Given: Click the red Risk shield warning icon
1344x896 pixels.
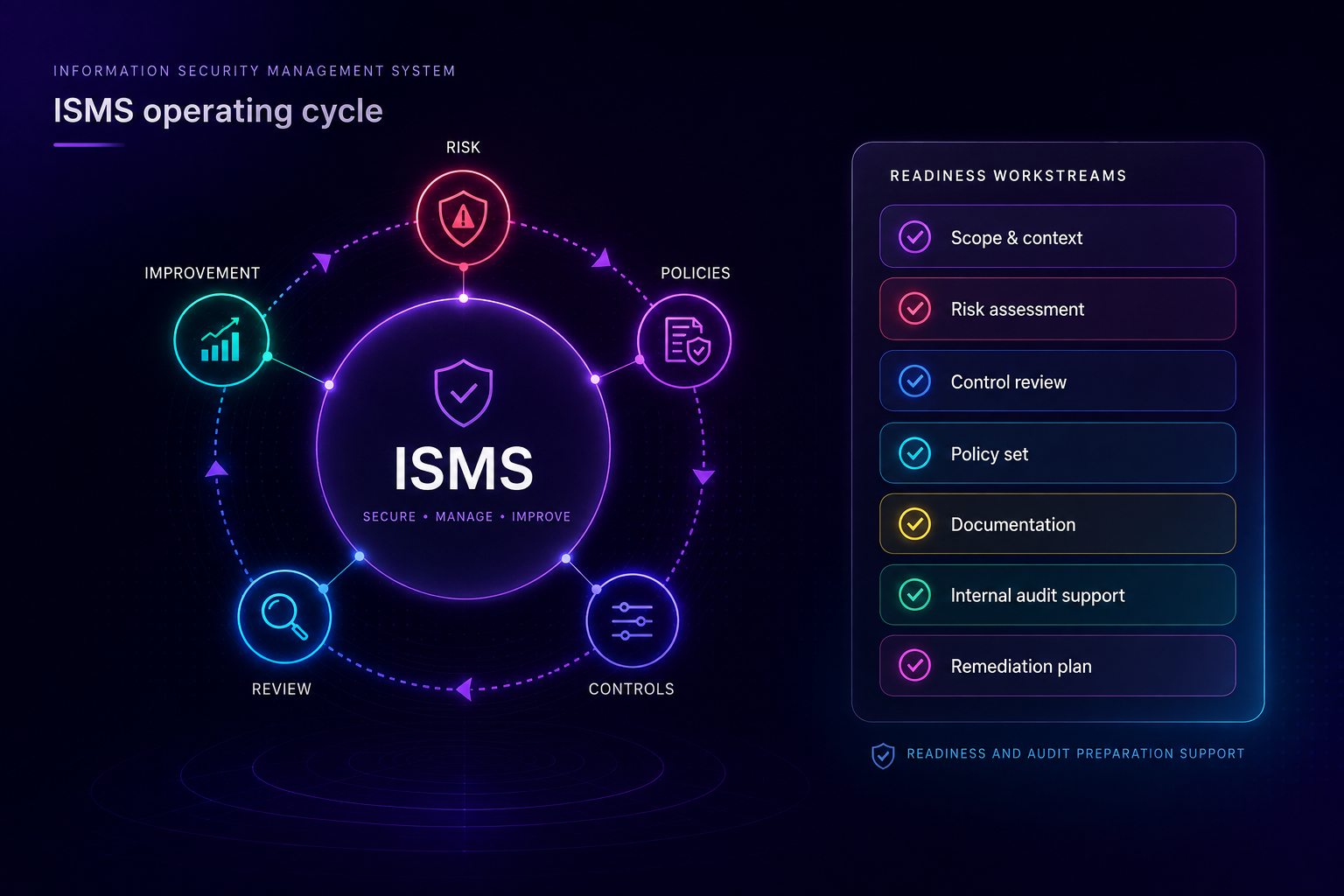Looking at the screenshot, I should (x=463, y=218).
